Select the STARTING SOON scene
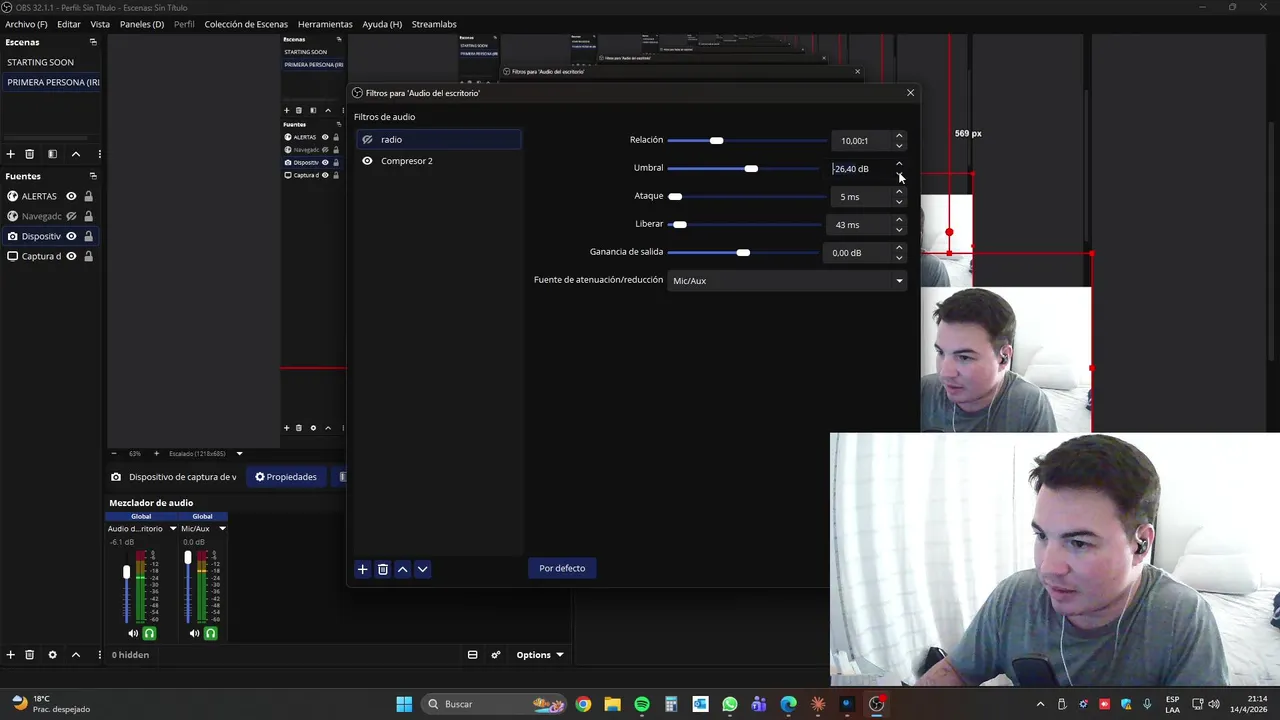The height and width of the screenshot is (720, 1280). point(41,62)
